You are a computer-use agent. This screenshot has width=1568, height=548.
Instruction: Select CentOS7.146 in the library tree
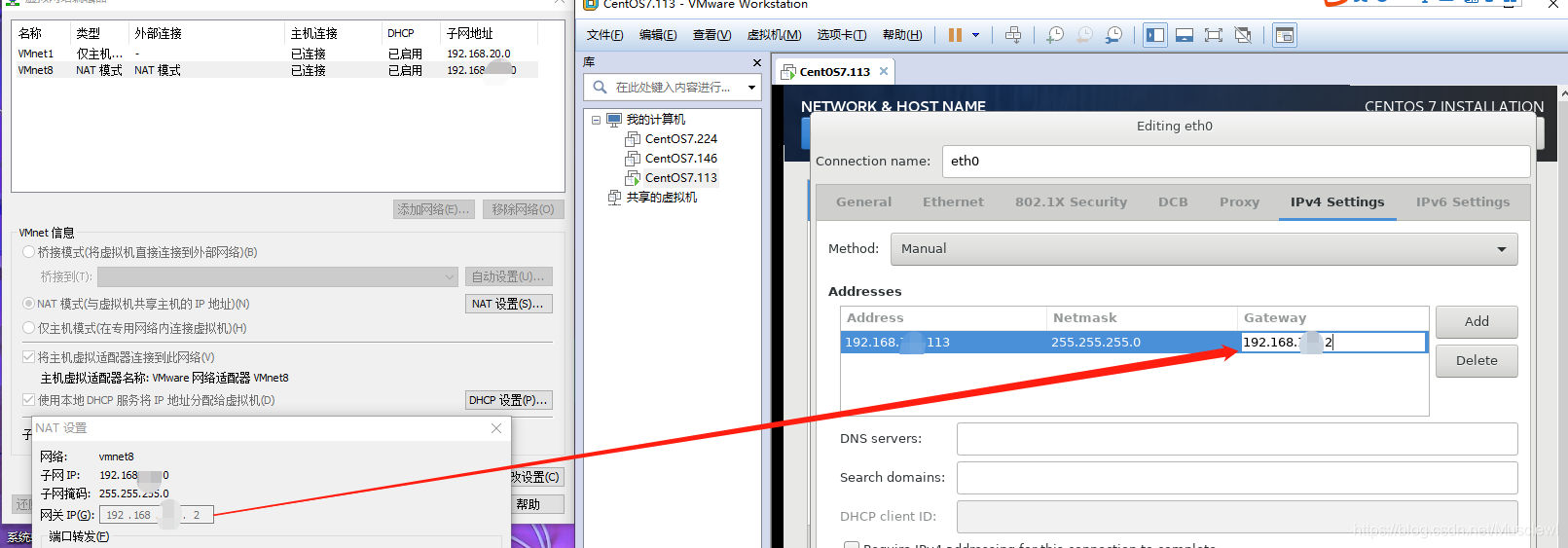click(x=680, y=159)
